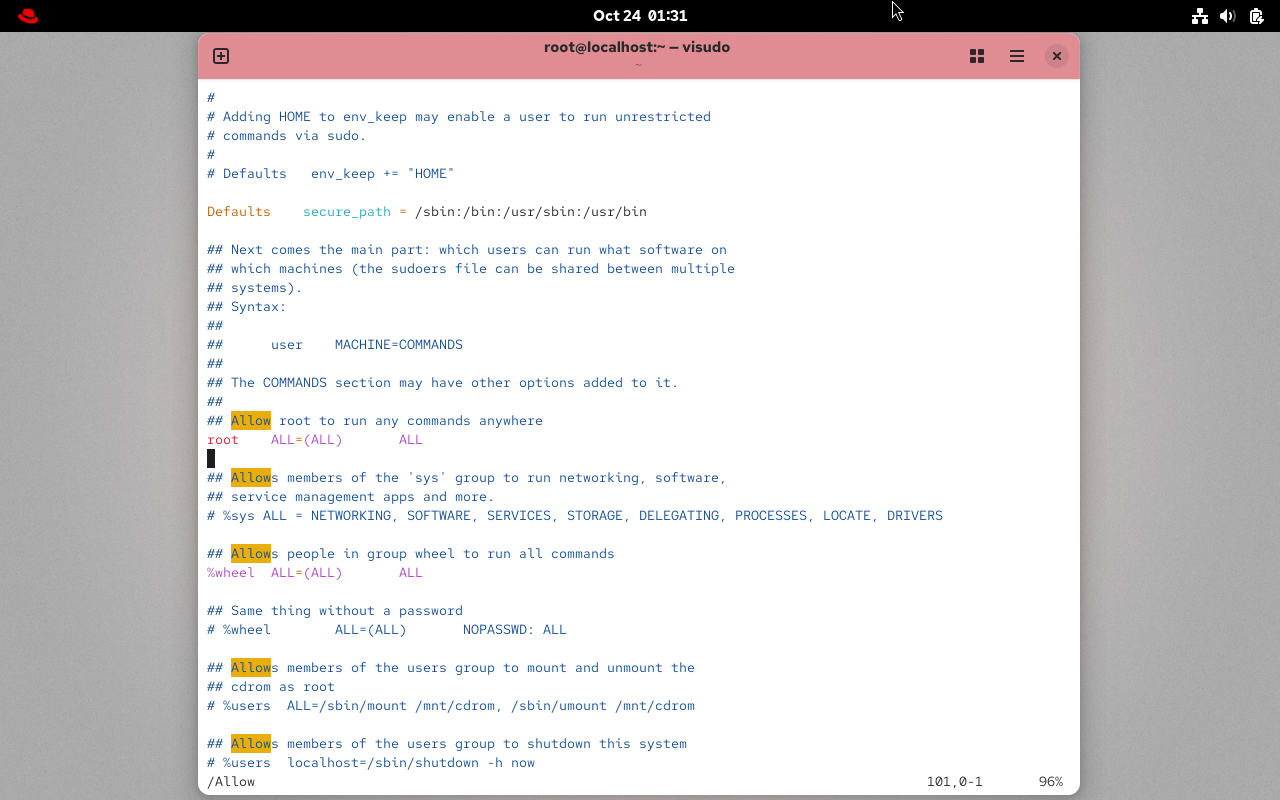This screenshot has height=800, width=1280.
Task: Click the %sys ALL = NETWORKING line
Action: (x=575, y=516)
